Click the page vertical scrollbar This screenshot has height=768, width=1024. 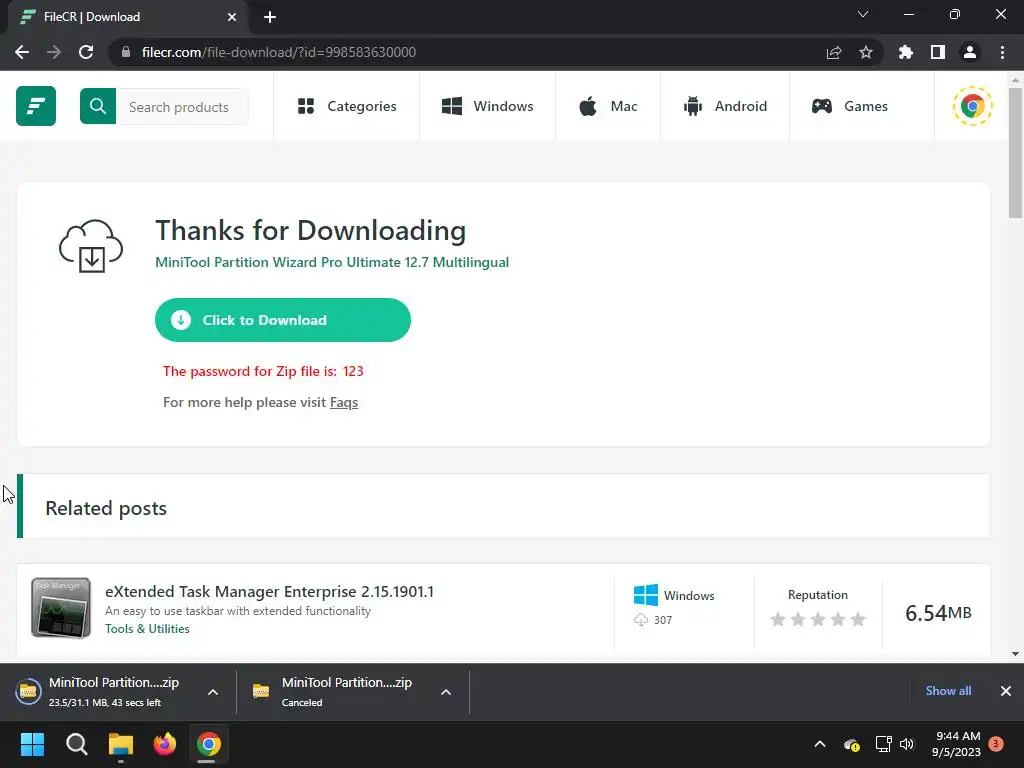pyautogui.click(x=1016, y=153)
